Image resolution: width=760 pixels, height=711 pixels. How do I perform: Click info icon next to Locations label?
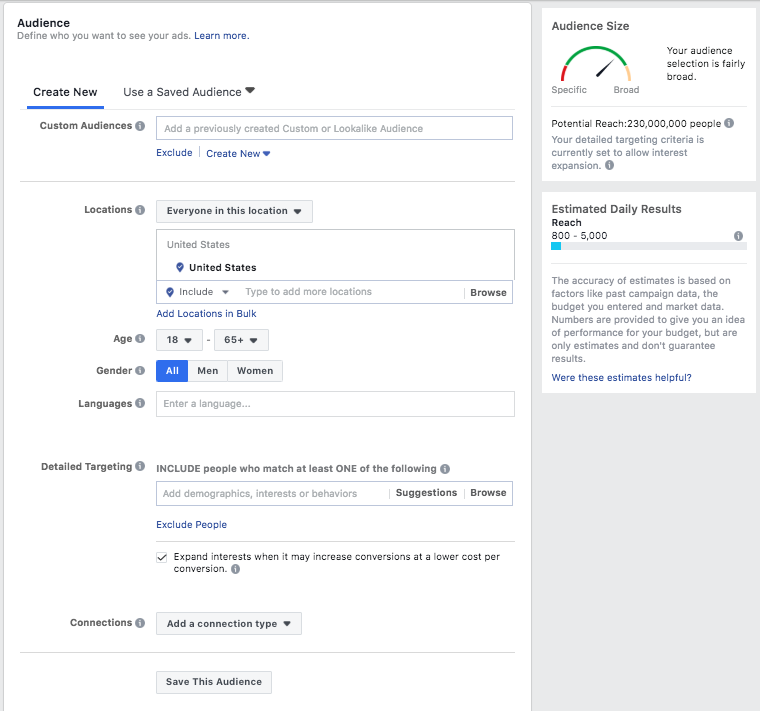(x=140, y=210)
